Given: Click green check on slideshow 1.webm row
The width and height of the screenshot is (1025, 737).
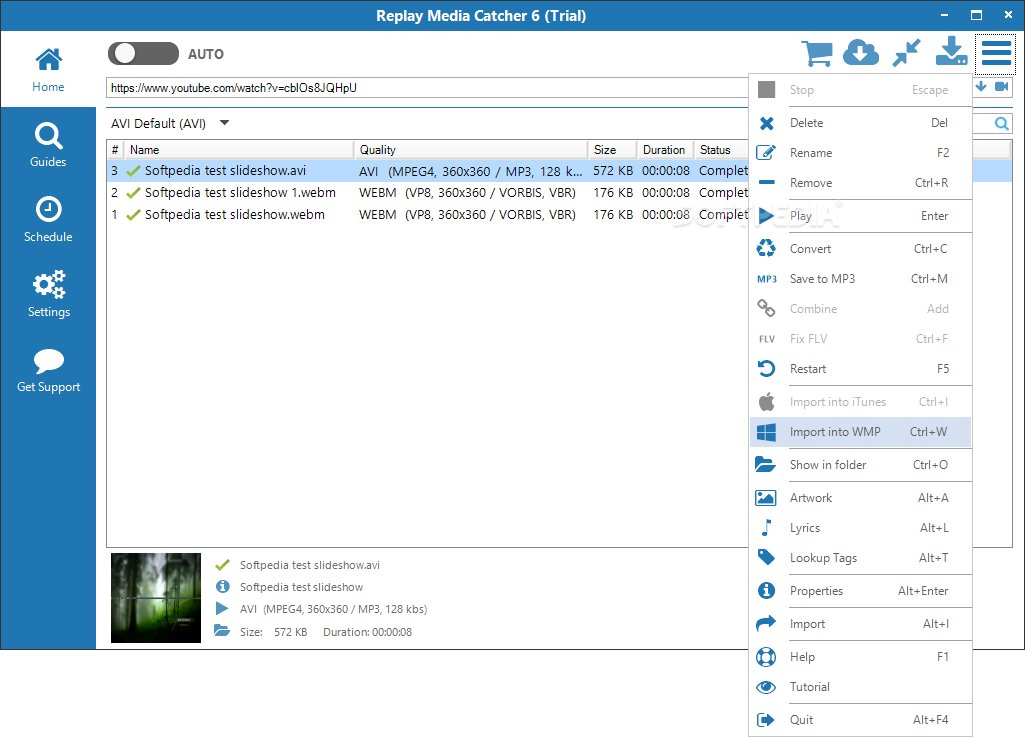Looking at the screenshot, I should pos(133,193).
